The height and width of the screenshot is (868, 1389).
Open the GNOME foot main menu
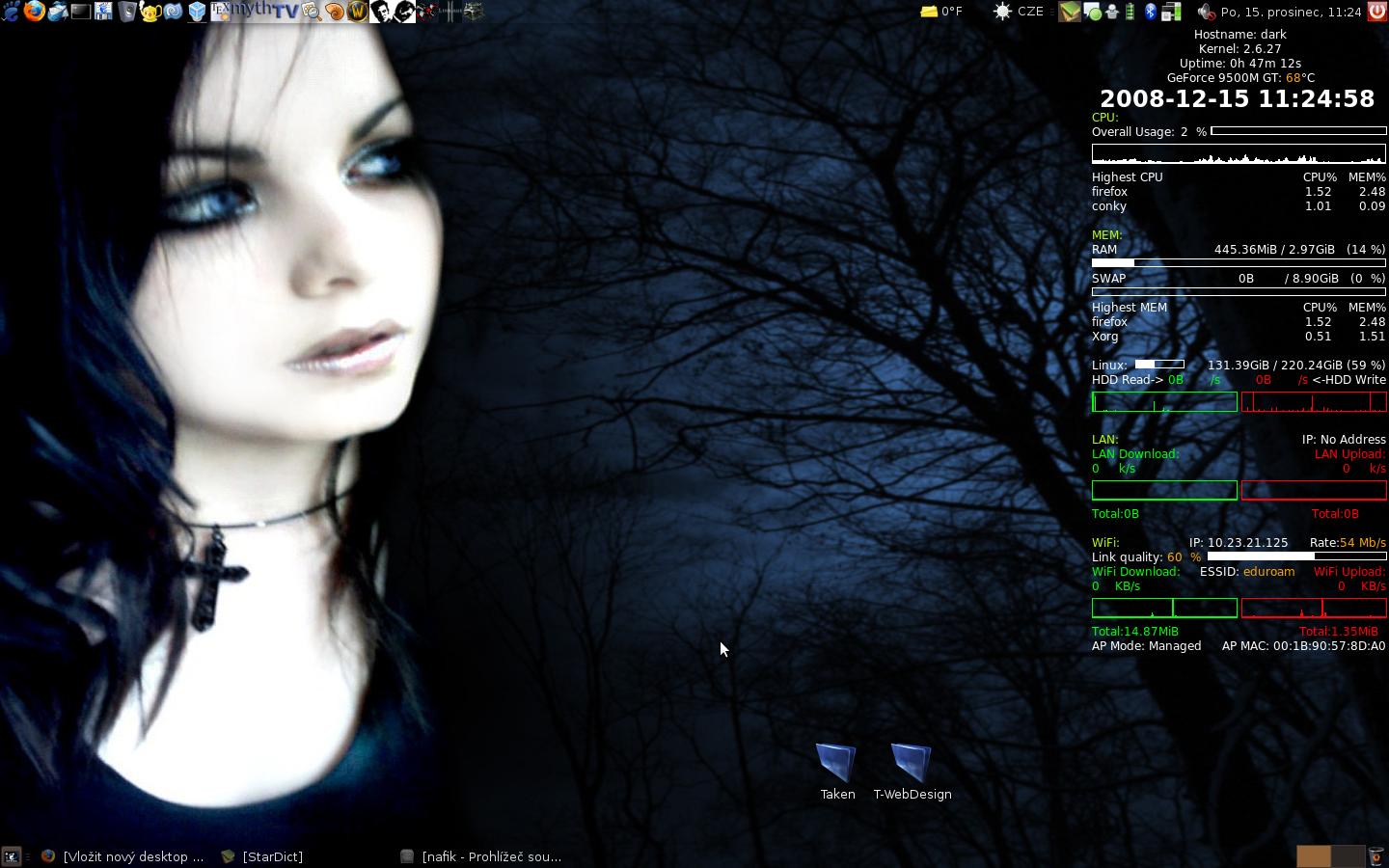click(x=12, y=12)
